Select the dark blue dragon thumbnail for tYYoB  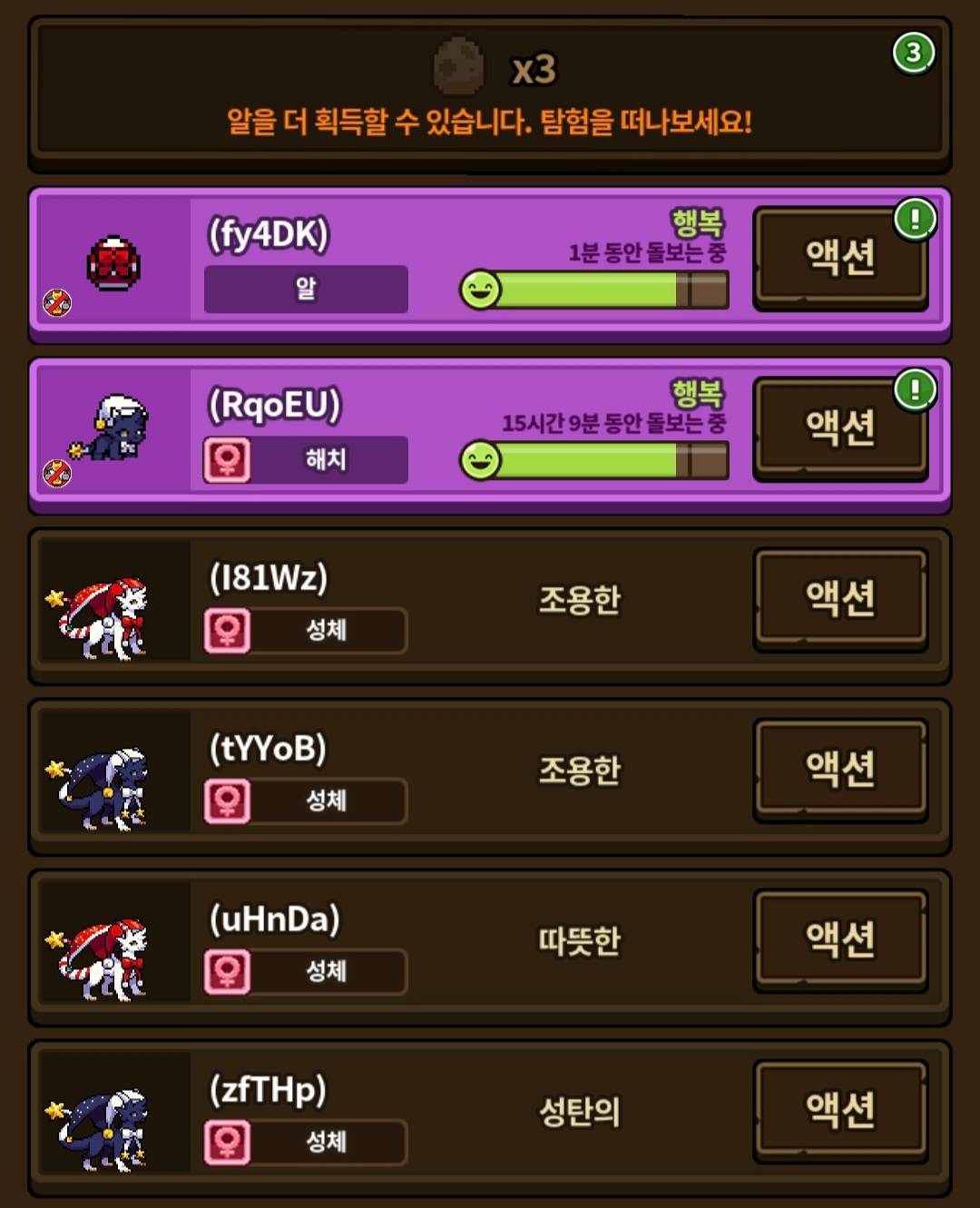click(100, 790)
